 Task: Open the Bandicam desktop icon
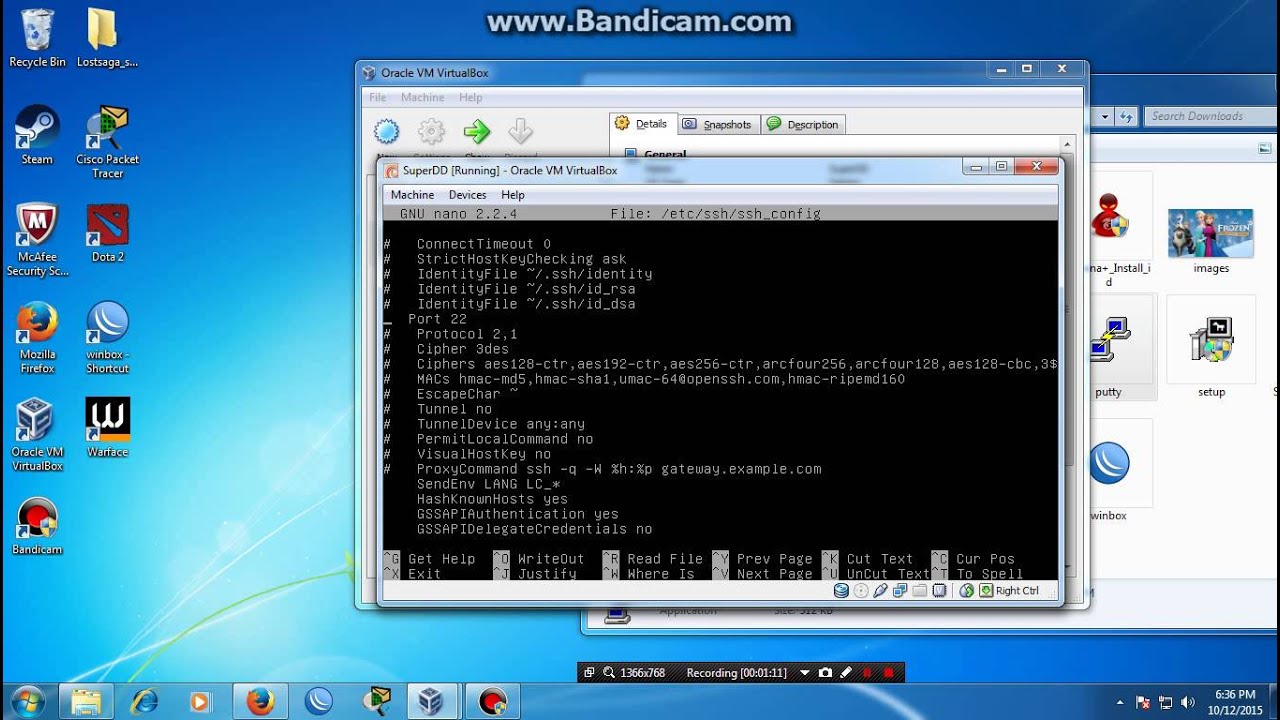coord(37,526)
